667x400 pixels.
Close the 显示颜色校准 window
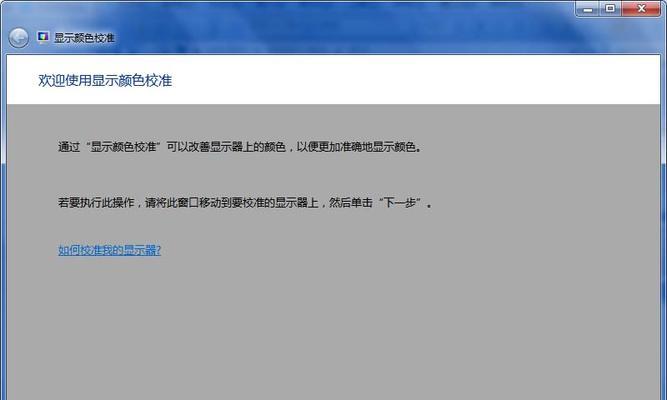click(641, 9)
